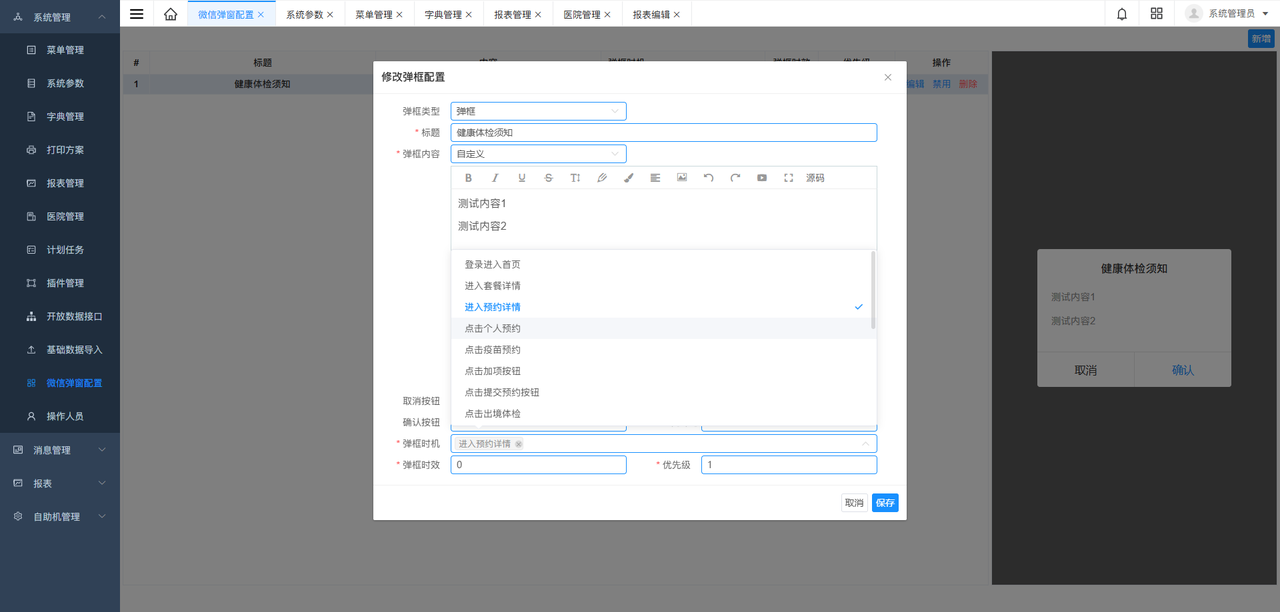Expand the 弹框内容 dropdown showing 自定义
The width and height of the screenshot is (1280, 612).
(x=538, y=154)
